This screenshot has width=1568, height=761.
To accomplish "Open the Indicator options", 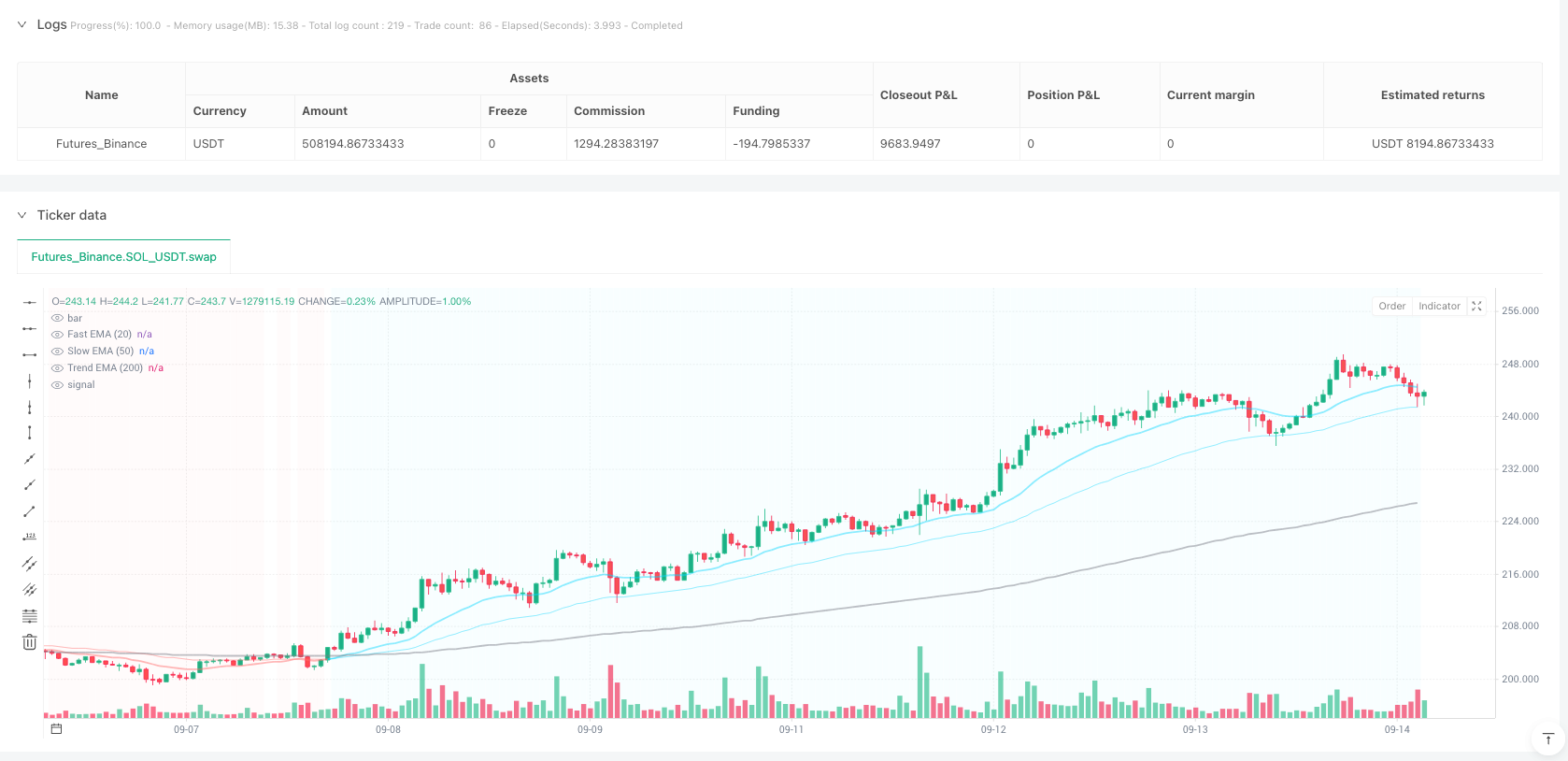I will (1439, 306).
